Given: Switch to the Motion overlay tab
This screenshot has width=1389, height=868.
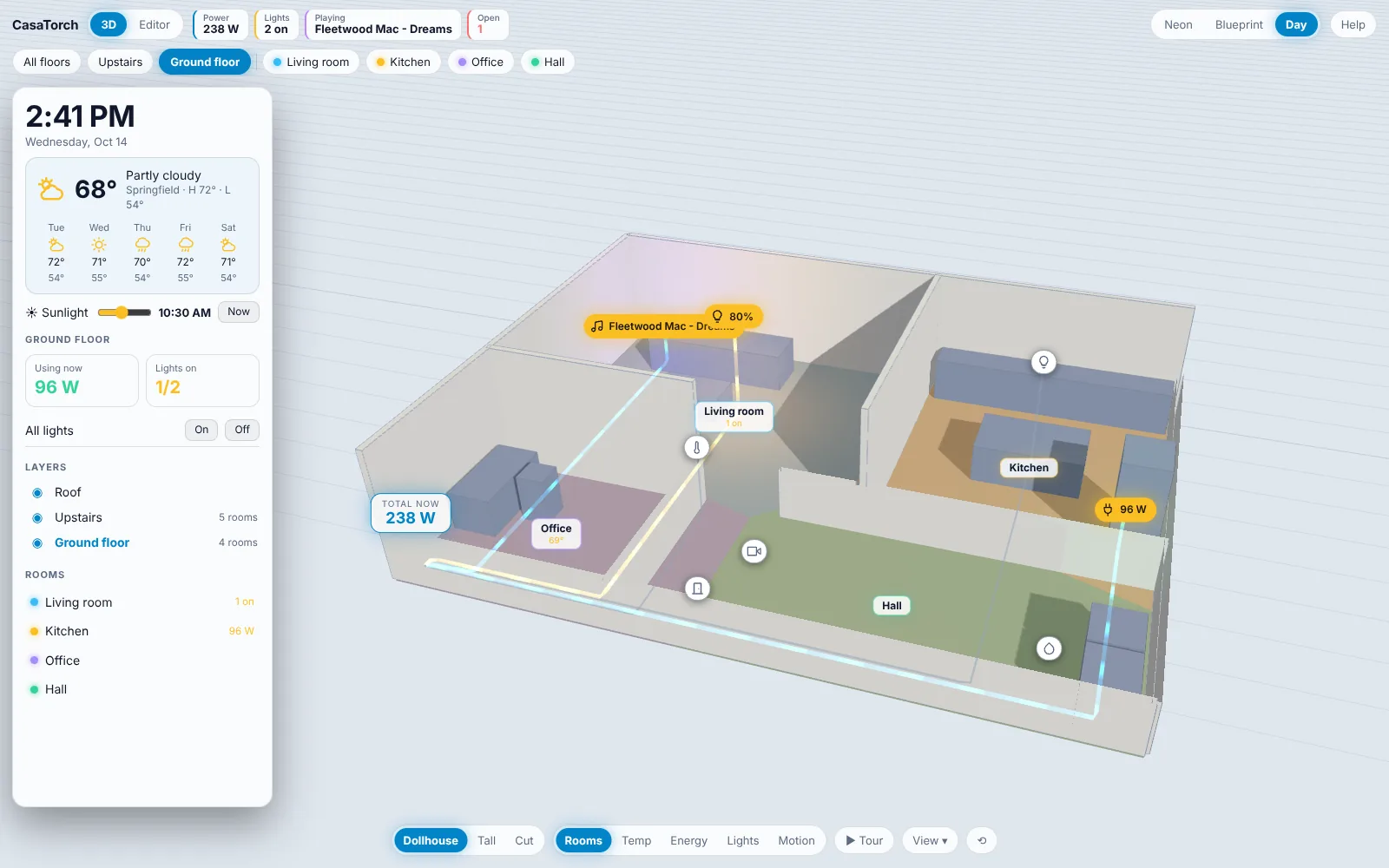Looking at the screenshot, I should pos(796,840).
